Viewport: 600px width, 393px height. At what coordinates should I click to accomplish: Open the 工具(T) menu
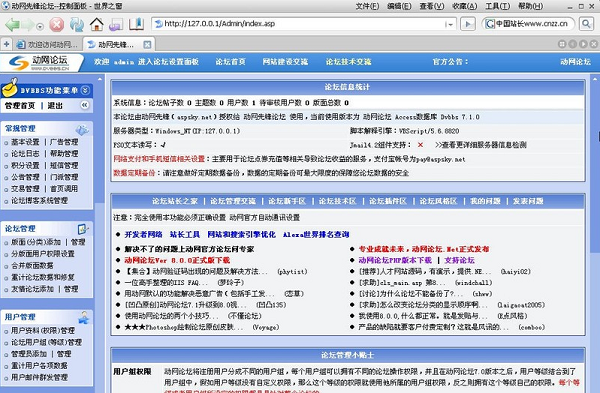coord(497,6)
